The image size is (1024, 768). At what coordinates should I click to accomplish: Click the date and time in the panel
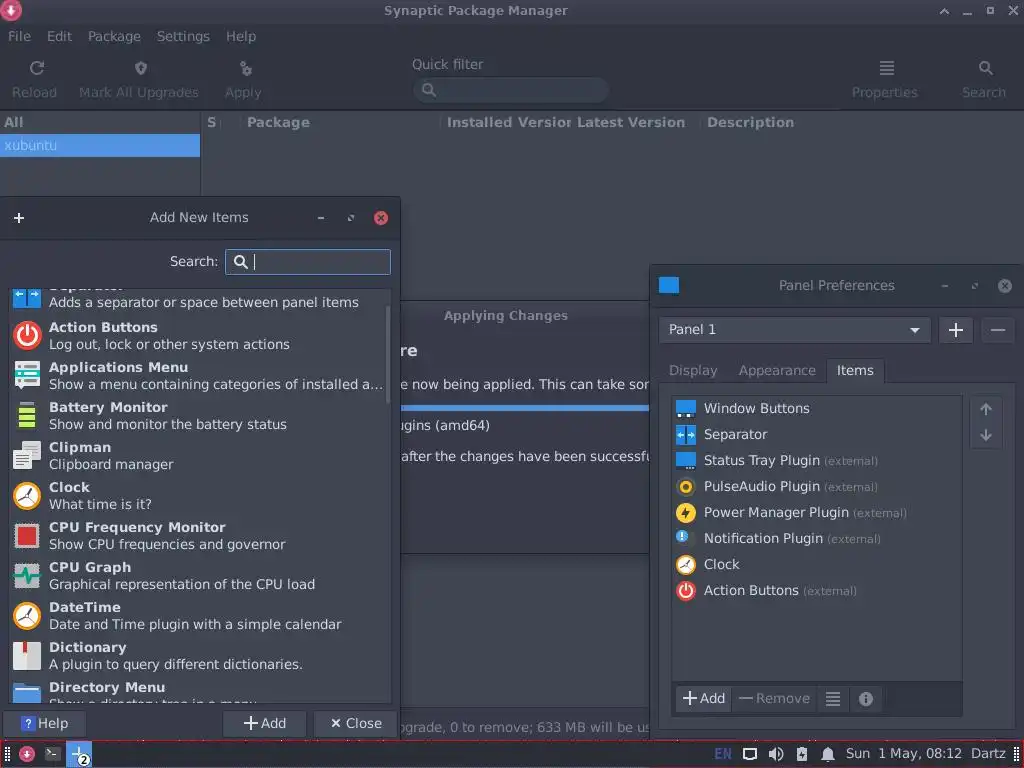pyautogui.click(x=904, y=754)
